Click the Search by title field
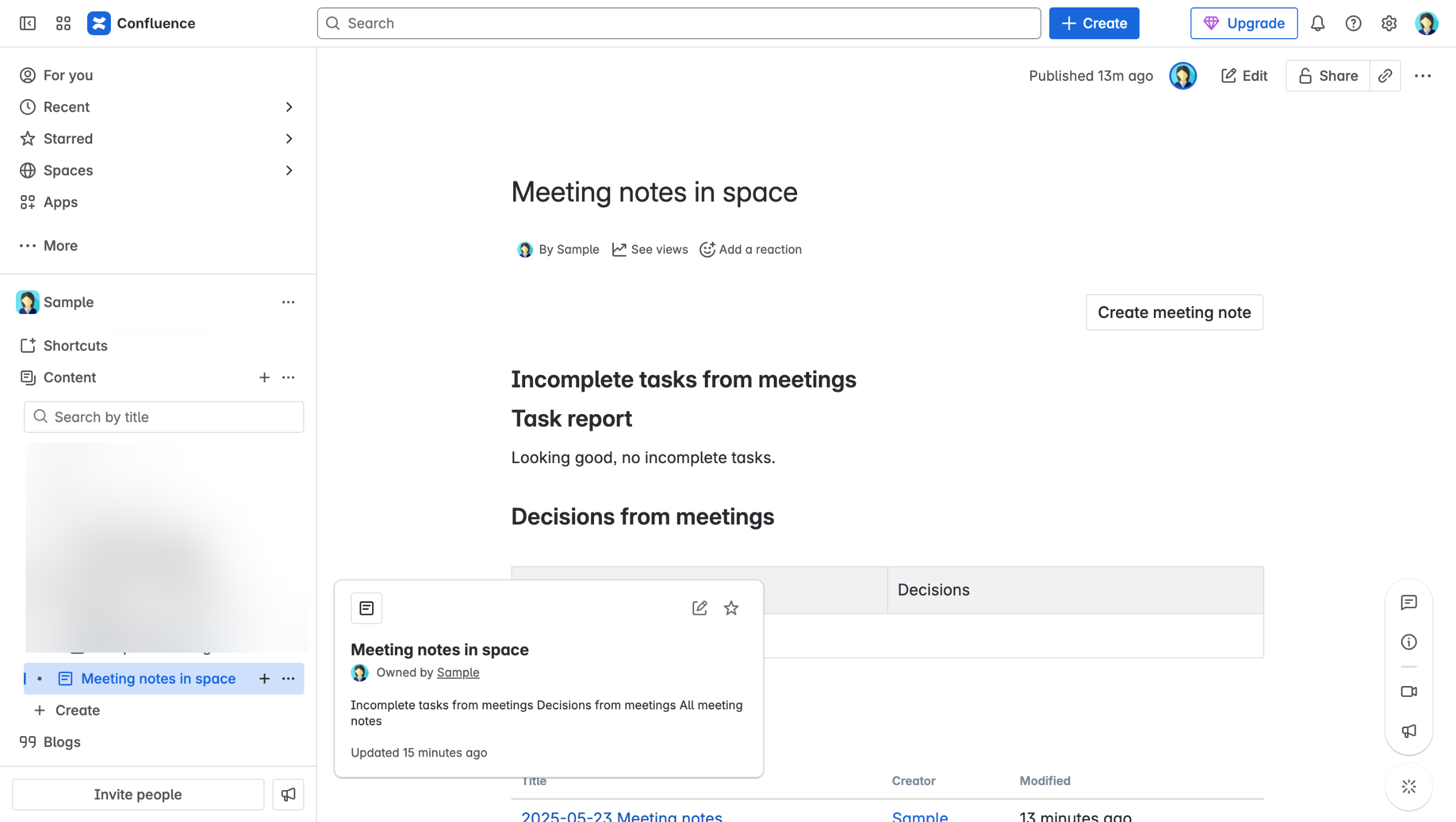Viewport: 1456px width, 822px height. click(164, 417)
